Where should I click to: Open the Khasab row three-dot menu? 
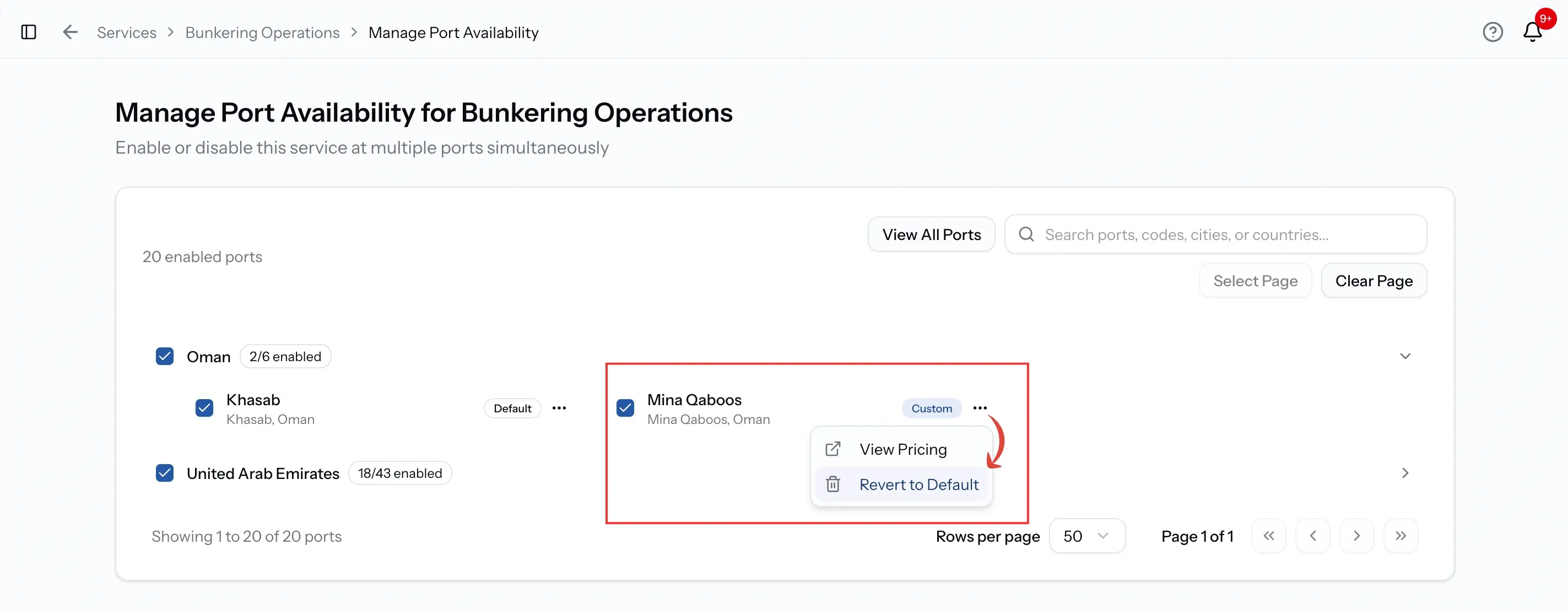[559, 408]
